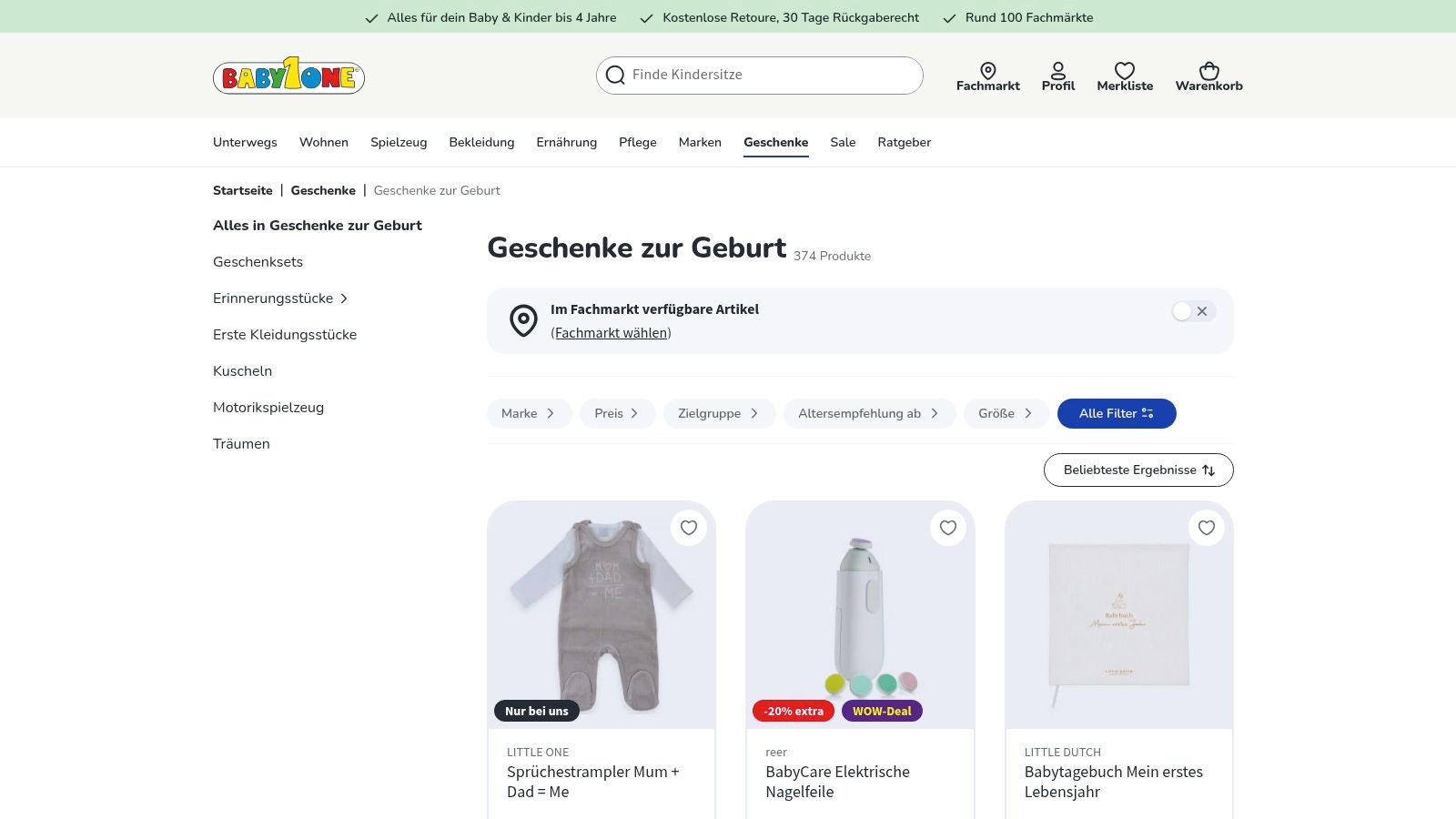Viewport: 1456px width, 819px height.
Task: Open the Sprüchestrampler product image
Action: (602, 614)
